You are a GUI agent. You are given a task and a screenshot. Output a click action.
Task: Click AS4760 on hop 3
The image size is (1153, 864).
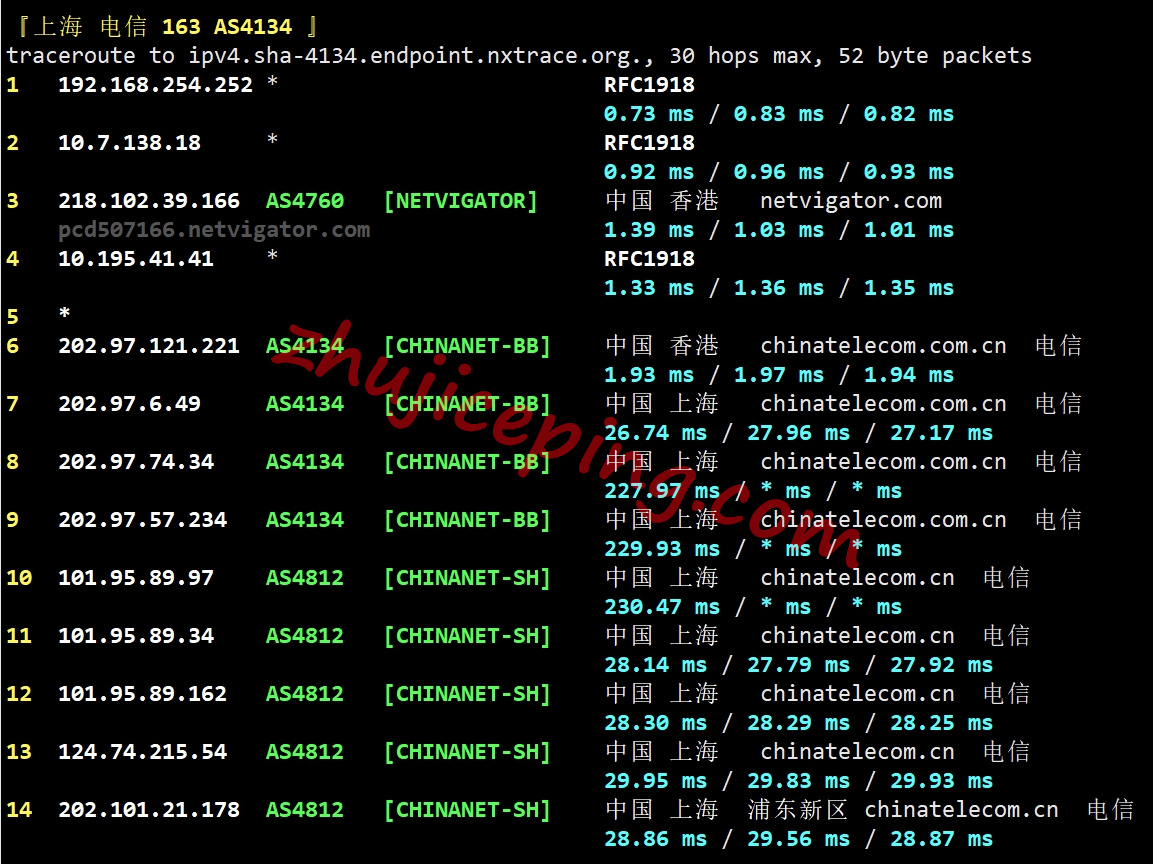[304, 201]
